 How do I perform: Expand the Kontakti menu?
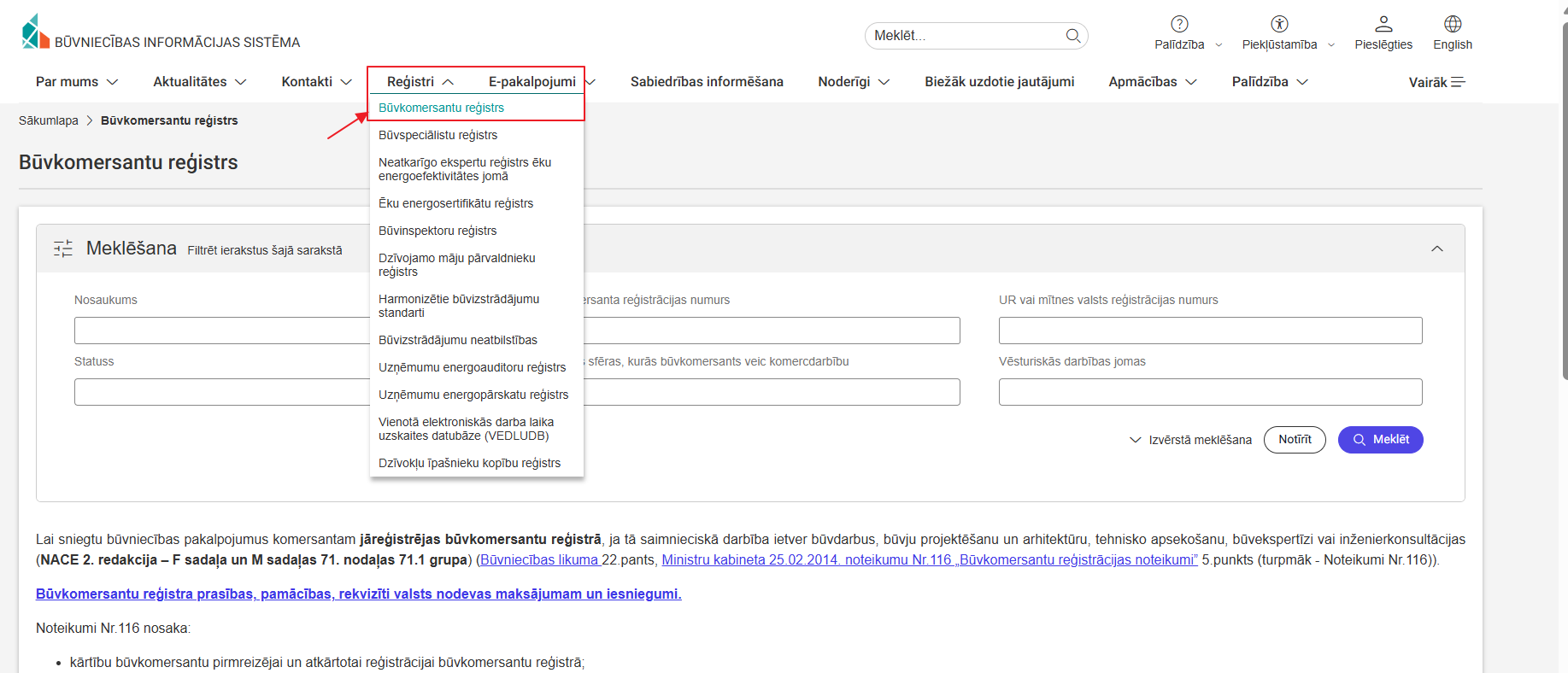tap(317, 82)
